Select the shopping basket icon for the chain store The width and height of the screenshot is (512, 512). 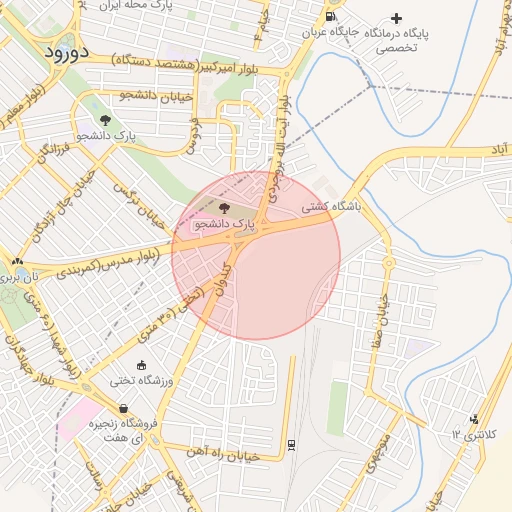pyautogui.click(x=123, y=408)
